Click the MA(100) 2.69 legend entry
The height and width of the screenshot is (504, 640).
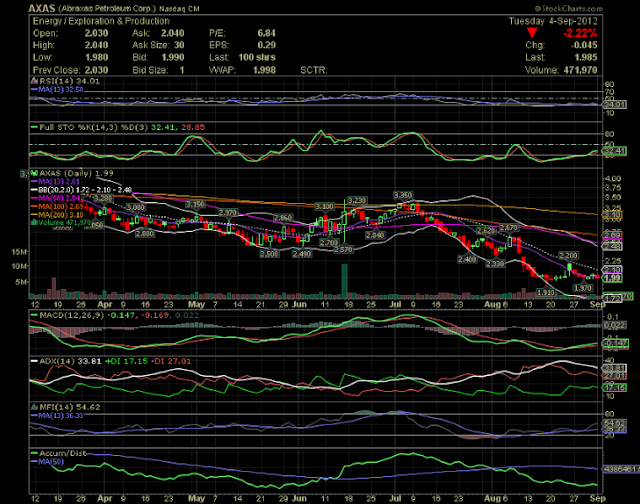click(x=61, y=206)
